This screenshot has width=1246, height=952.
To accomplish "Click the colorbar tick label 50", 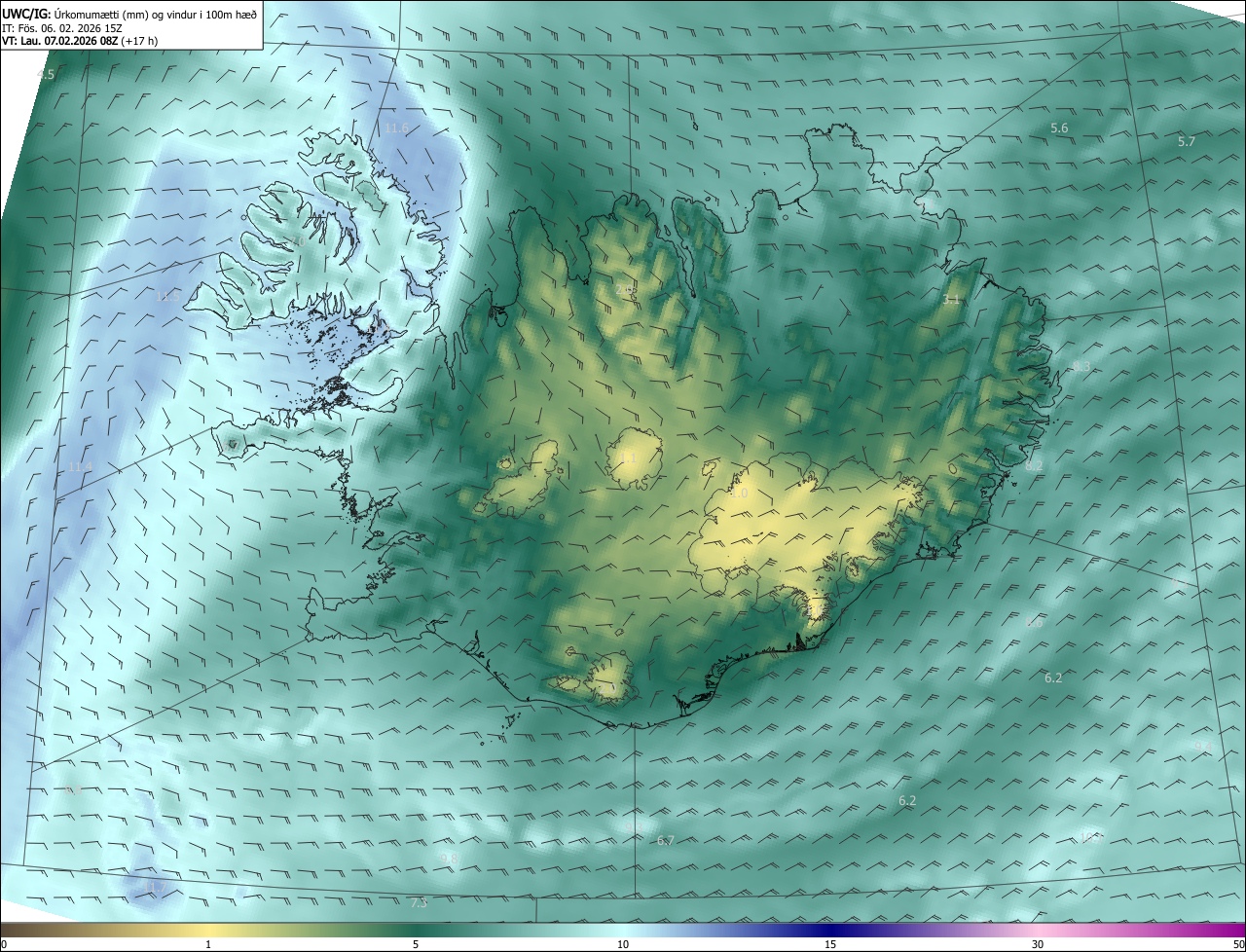I will coord(1238,944).
